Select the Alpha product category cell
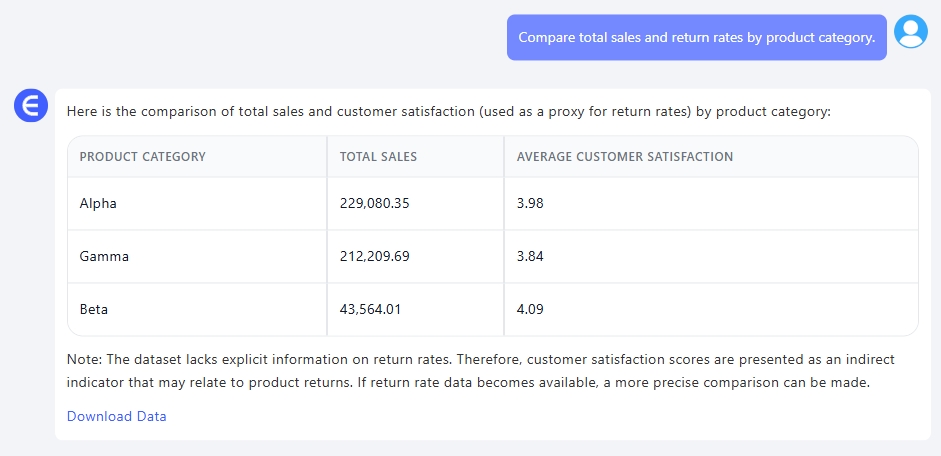941x456 pixels. pyautogui.click(x=98, y=203)
